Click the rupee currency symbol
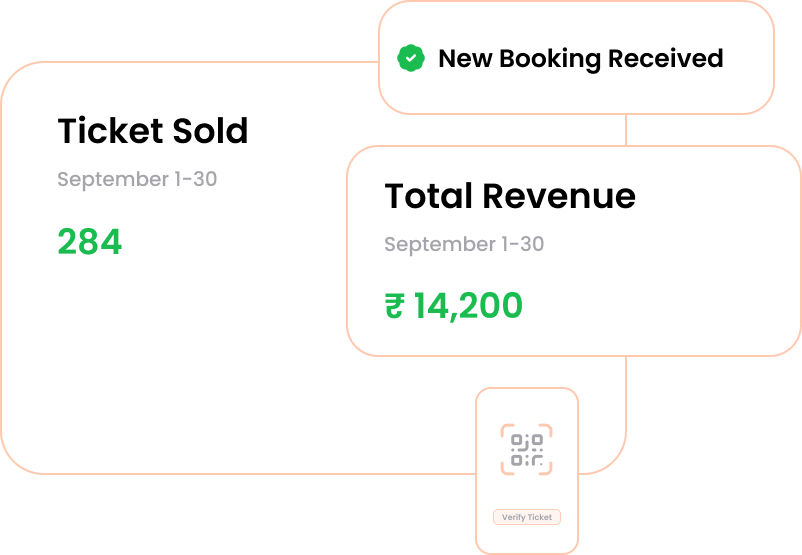 (394, 306)
